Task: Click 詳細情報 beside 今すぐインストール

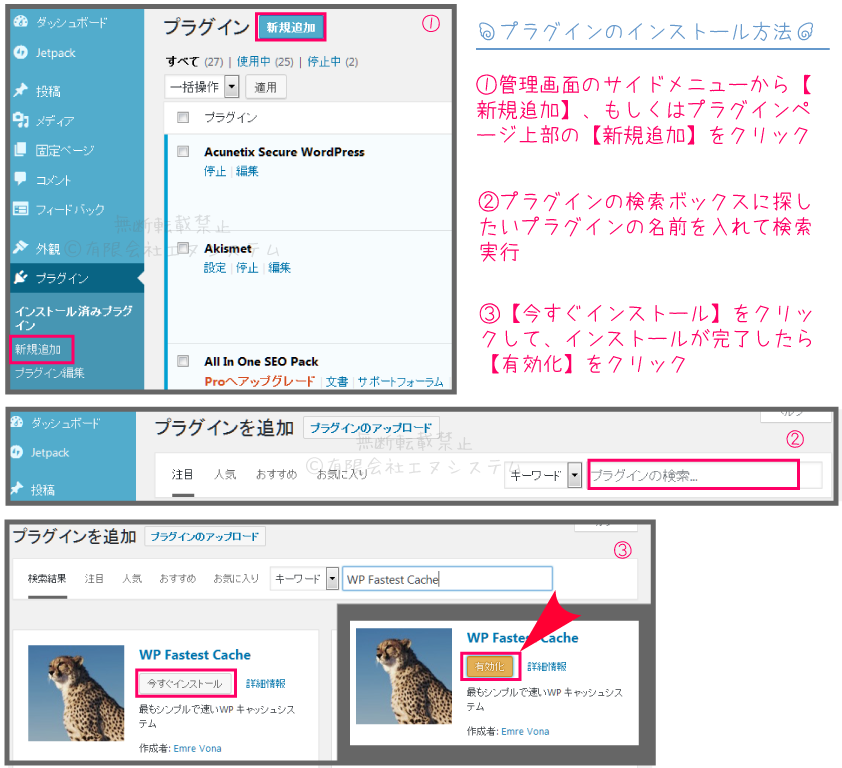Action: (266, 683)
